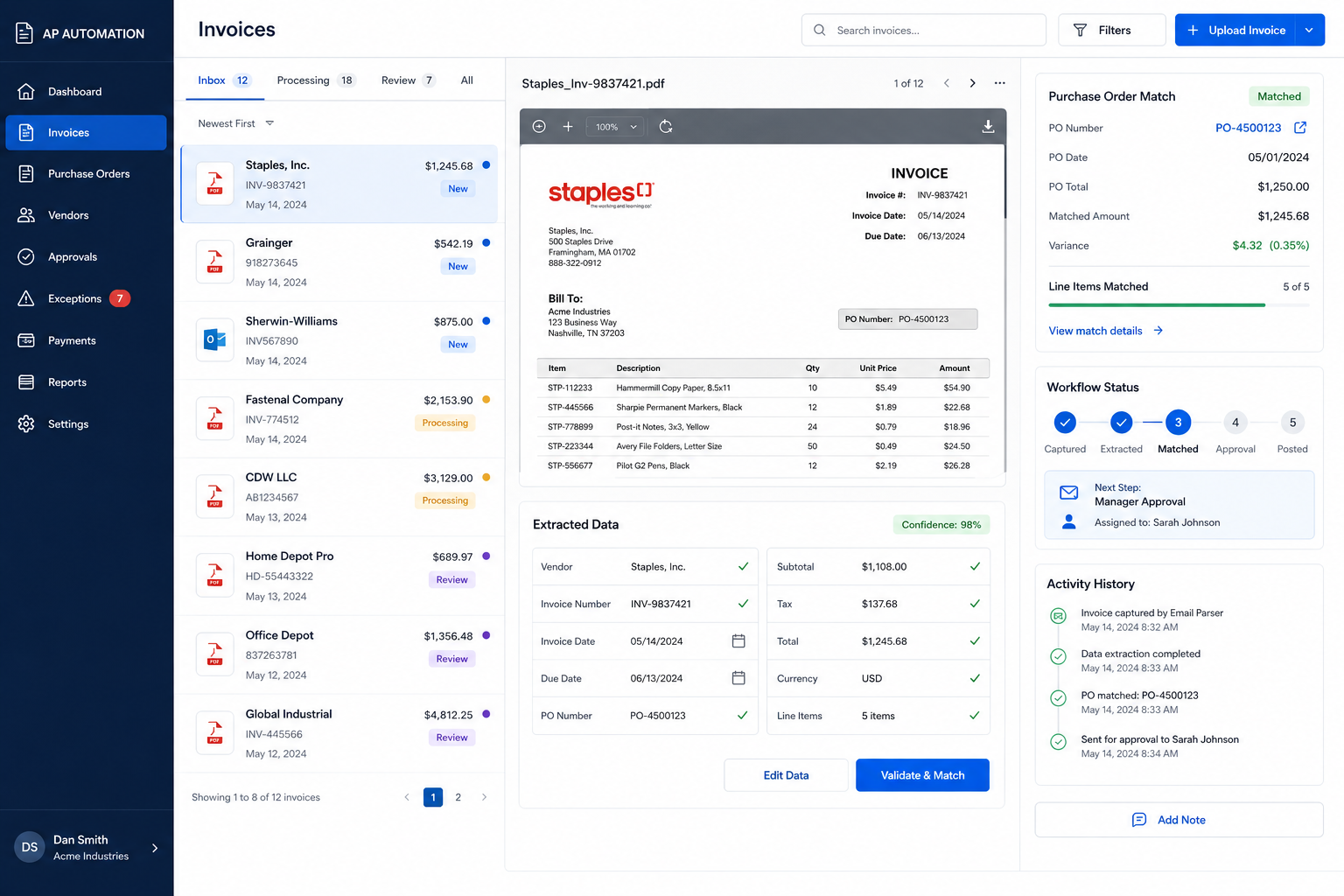Click Sherwin-Williams Outlook email icon

pos(214,339)
